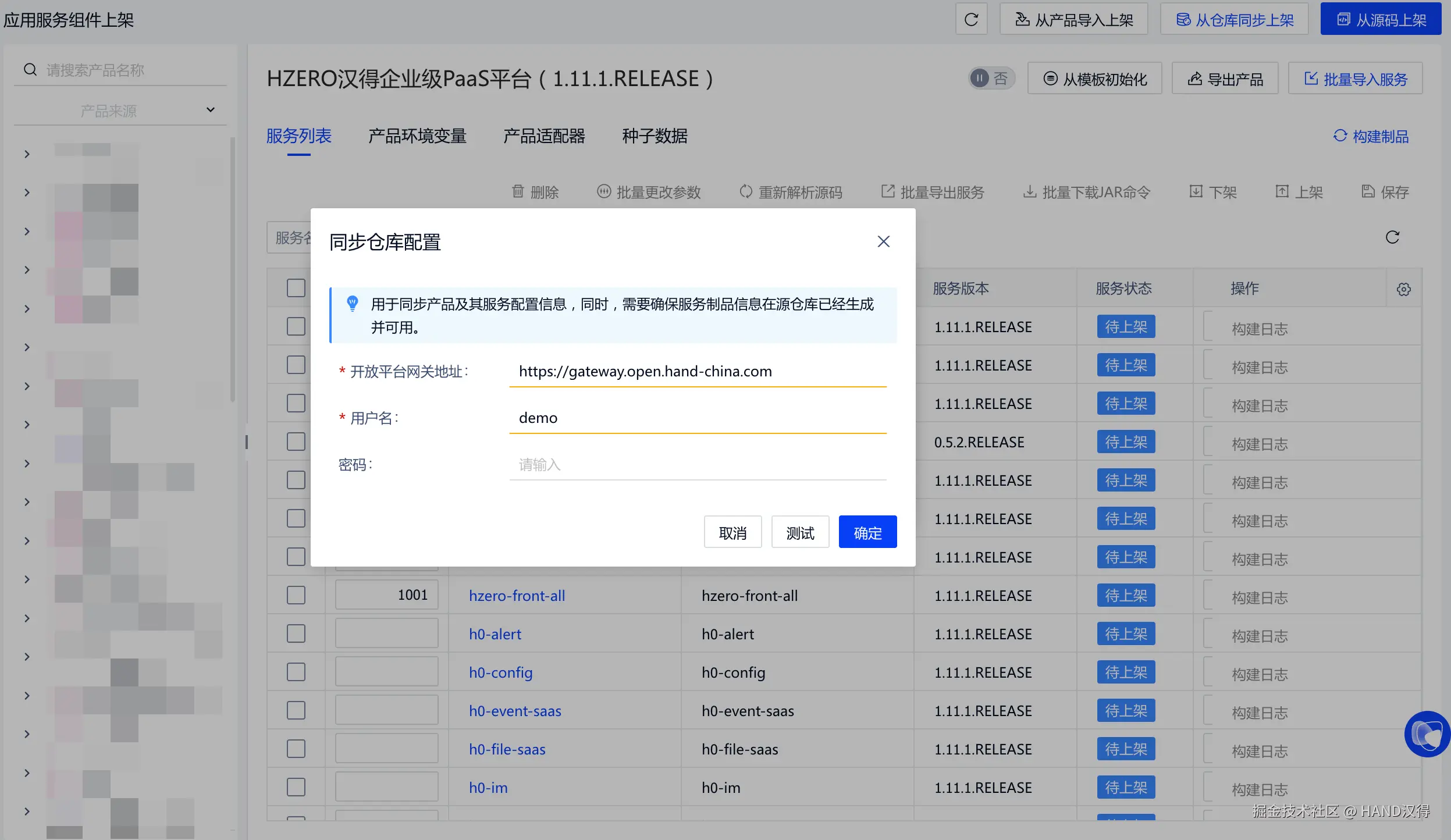Toggle the 否 switch next to product title
Image resolution: width=1451 pixels, height=840 pixels.
991,79
